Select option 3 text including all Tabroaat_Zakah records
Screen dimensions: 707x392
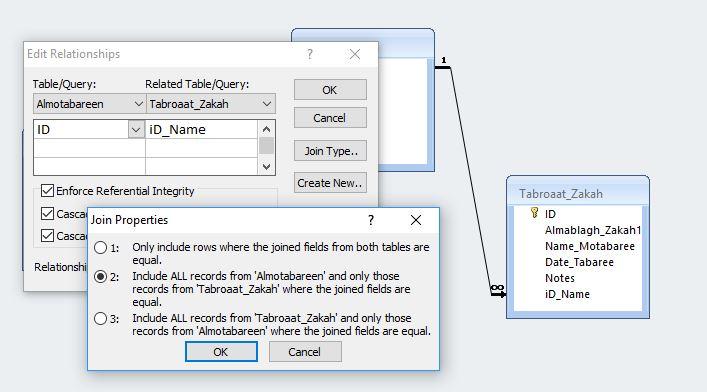281,324
